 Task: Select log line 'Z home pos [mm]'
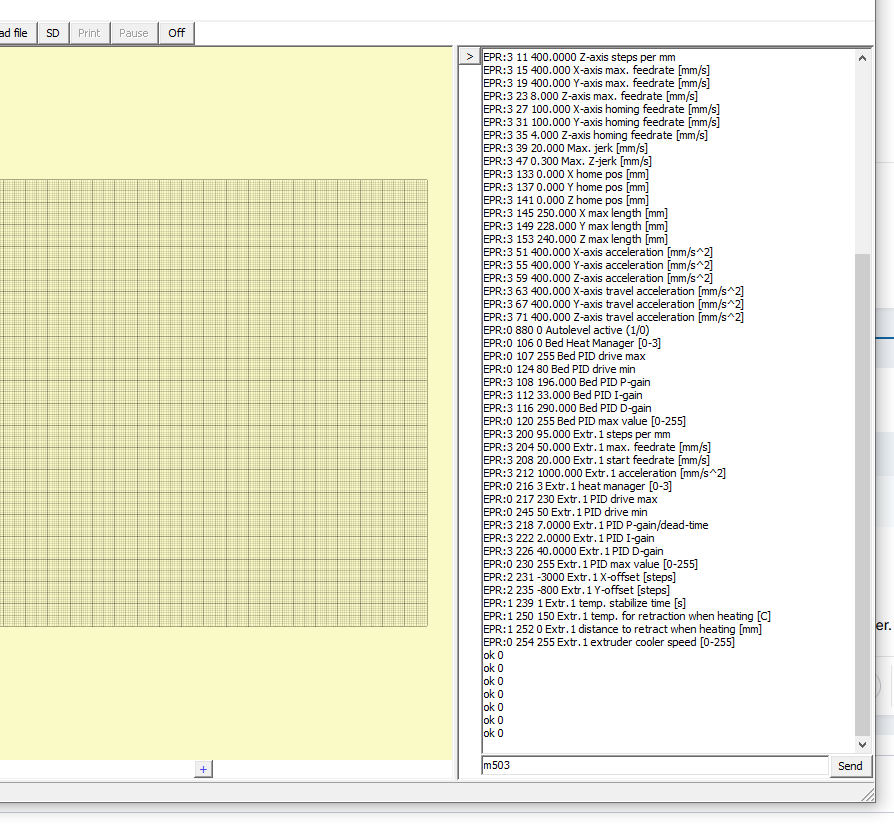point(566,200)
